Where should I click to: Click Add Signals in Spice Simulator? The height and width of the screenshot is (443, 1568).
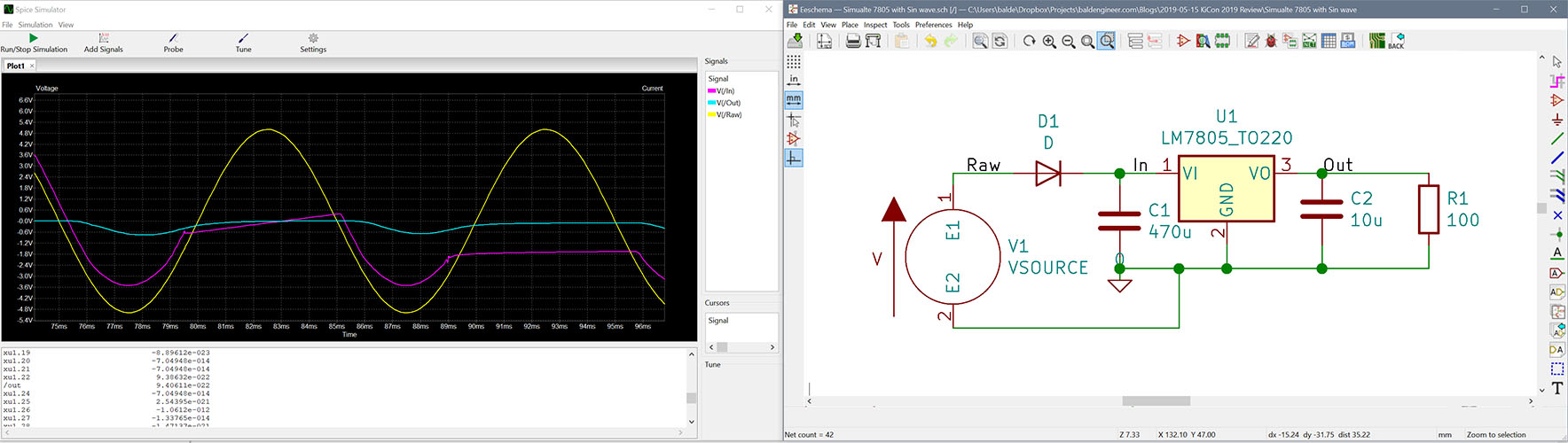[x=104, y=43]
